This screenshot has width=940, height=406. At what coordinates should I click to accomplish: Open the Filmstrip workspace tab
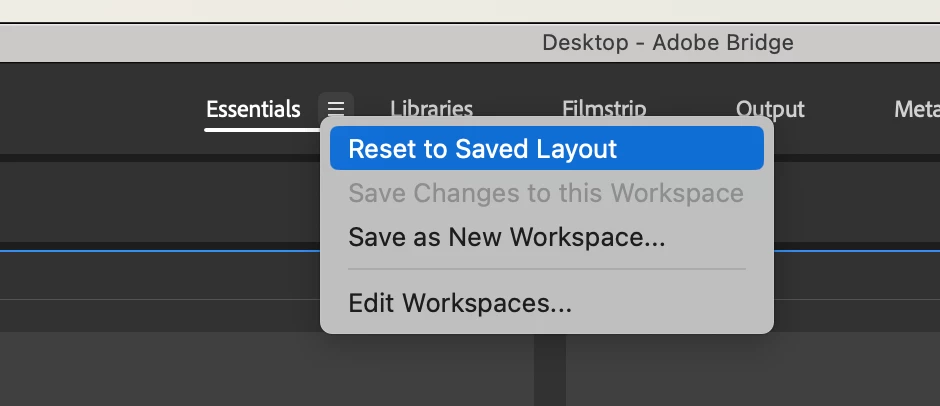[604, 109]
